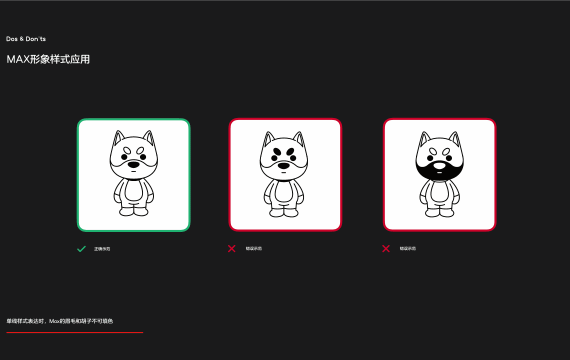
Task: Click the left ear of the correct dog
Action: pos(118,138)
